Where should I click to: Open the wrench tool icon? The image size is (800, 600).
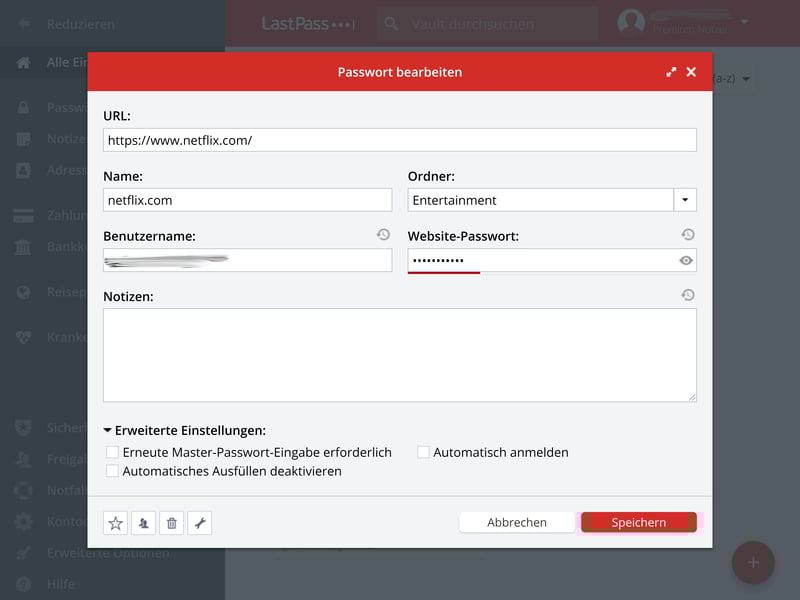(x=199, y=523)
